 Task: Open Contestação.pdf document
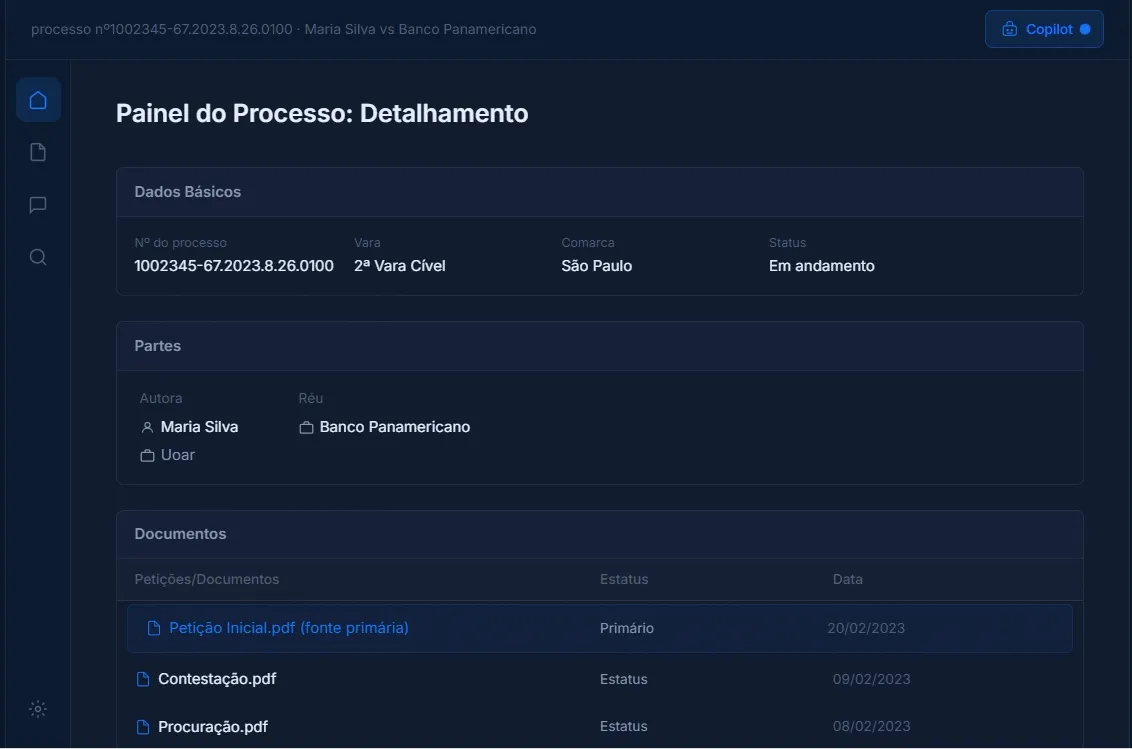click(x=217, y=679)
